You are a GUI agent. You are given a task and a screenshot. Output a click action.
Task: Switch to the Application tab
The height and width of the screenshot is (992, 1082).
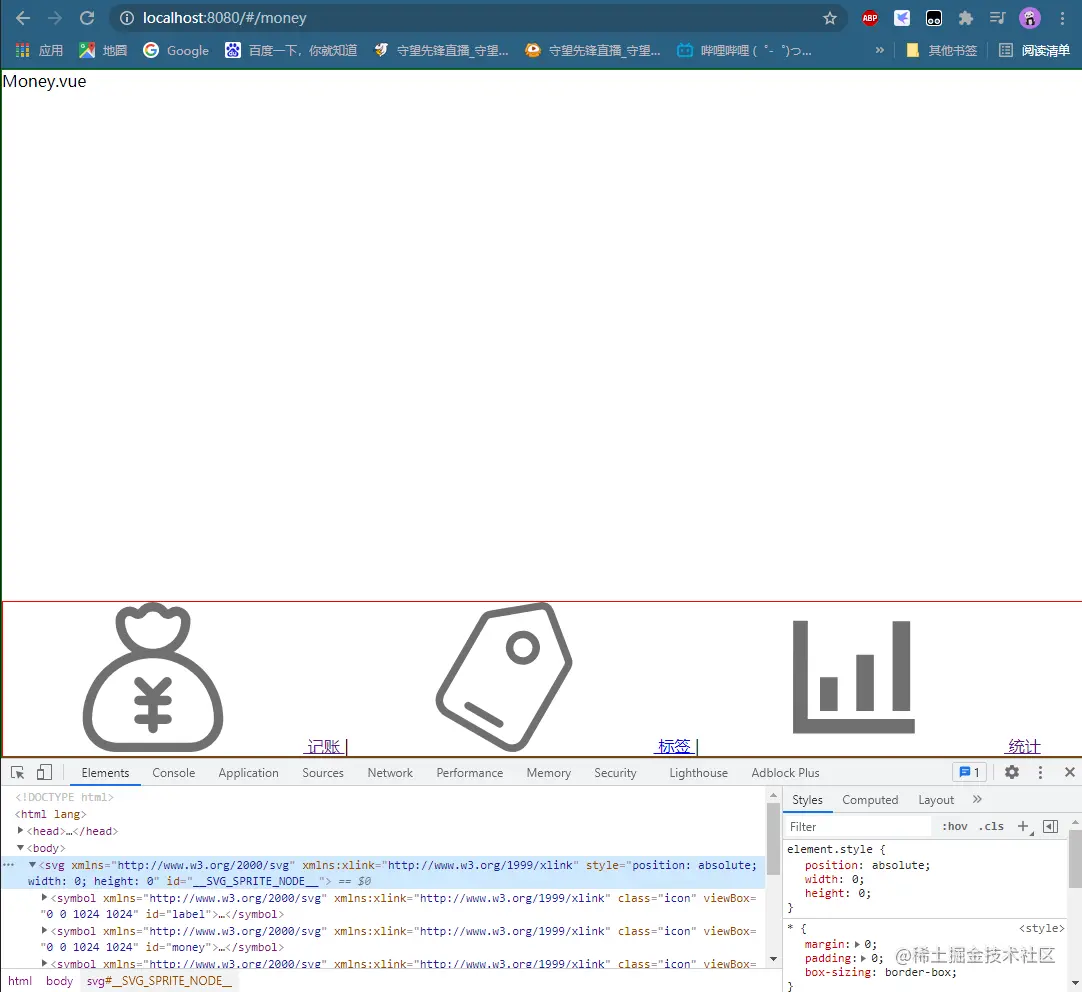[x=248, y=773]
